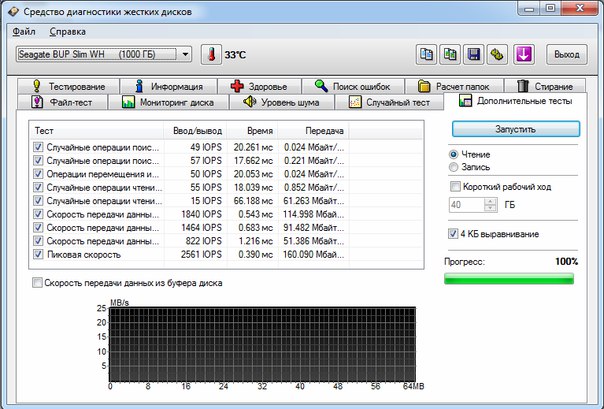604x409 pixels.
Task: Select the Запись radio button
Action: click(454, 168)
